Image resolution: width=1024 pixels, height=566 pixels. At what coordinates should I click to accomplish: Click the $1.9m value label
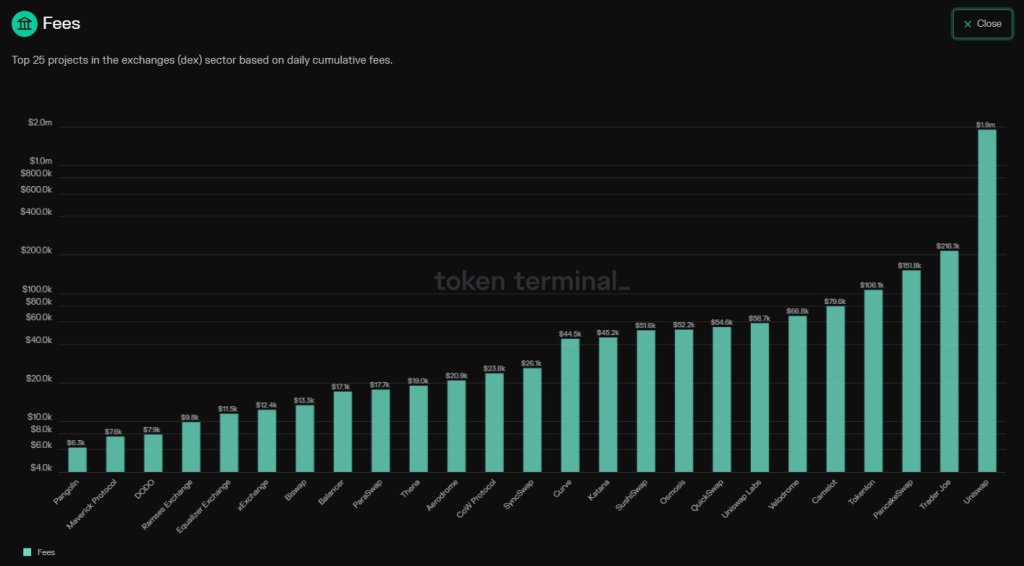coord(985,125)
